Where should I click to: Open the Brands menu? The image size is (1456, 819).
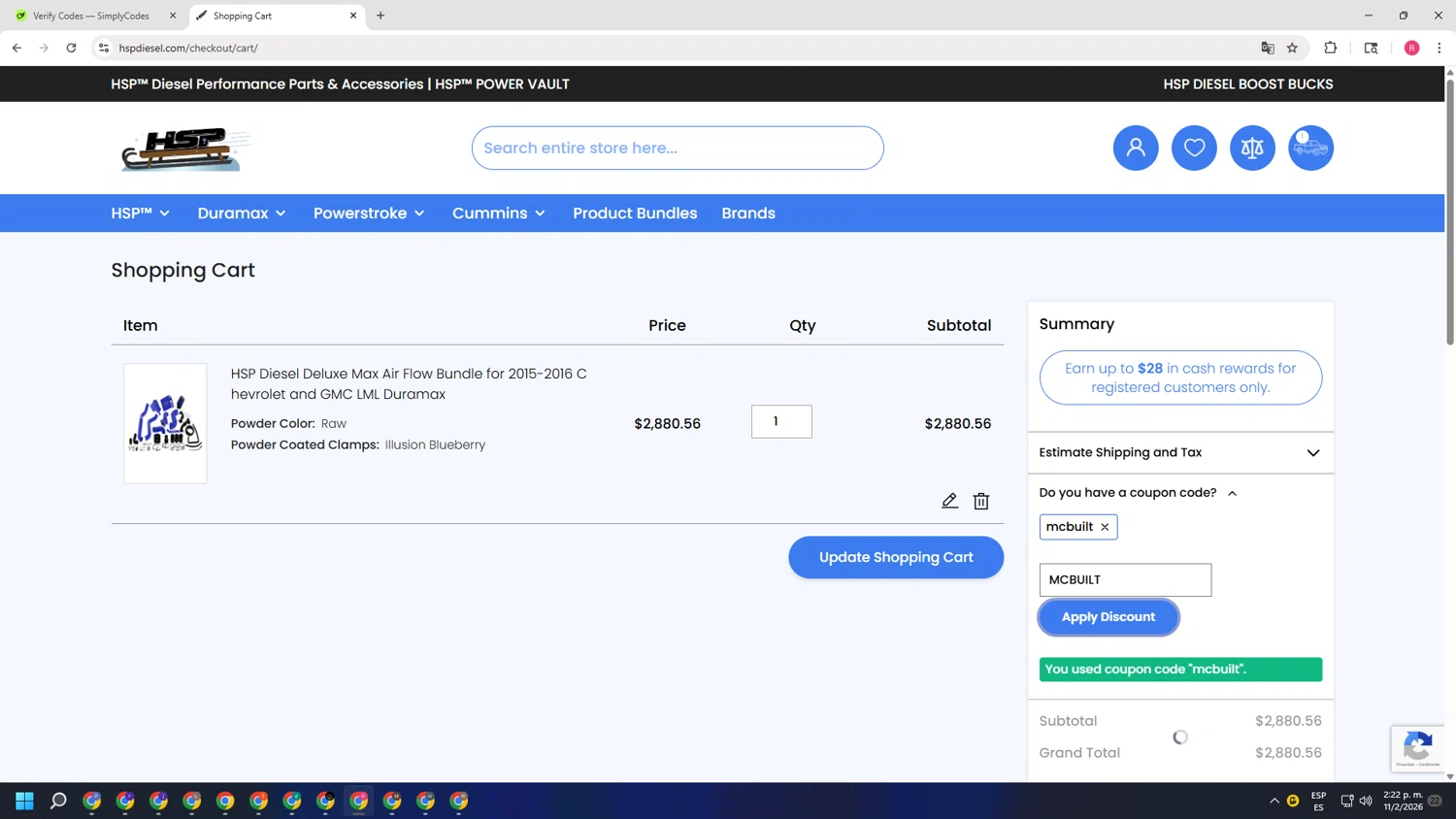point(748,213)
